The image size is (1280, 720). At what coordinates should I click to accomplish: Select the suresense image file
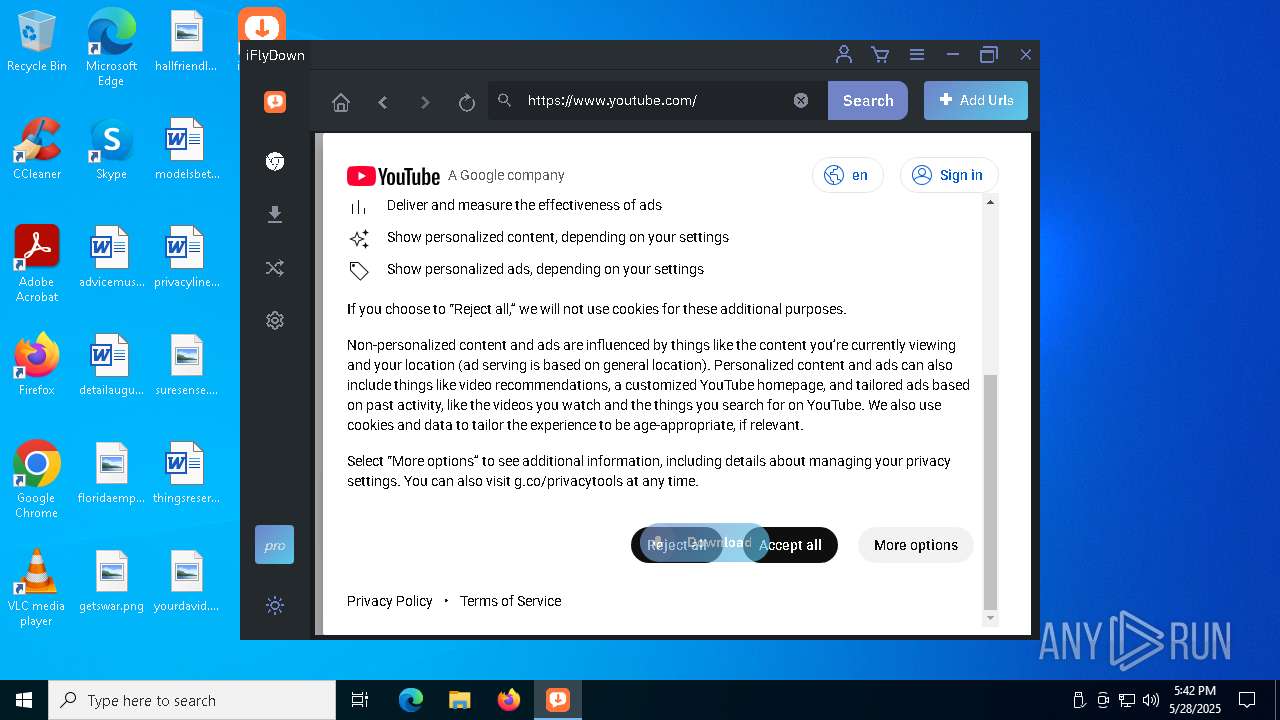pyautogui.click(x=186, y=365)
